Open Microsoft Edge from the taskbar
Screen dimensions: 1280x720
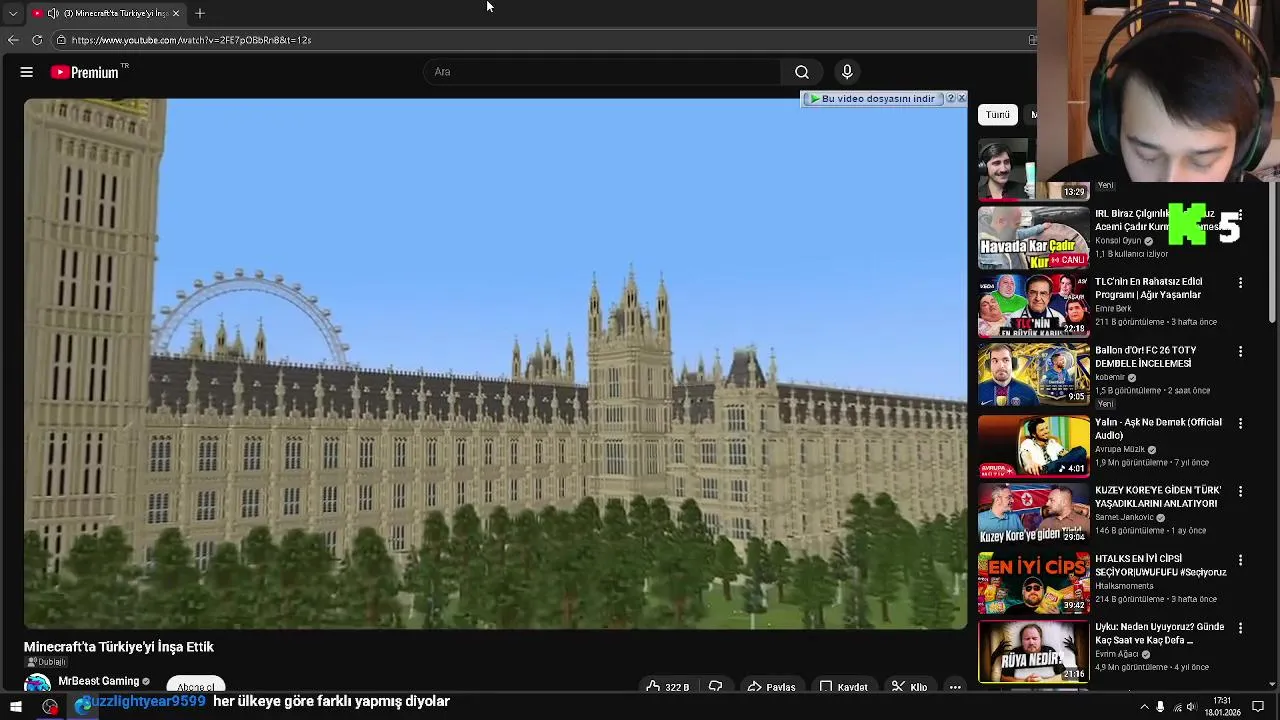(83, 707)
